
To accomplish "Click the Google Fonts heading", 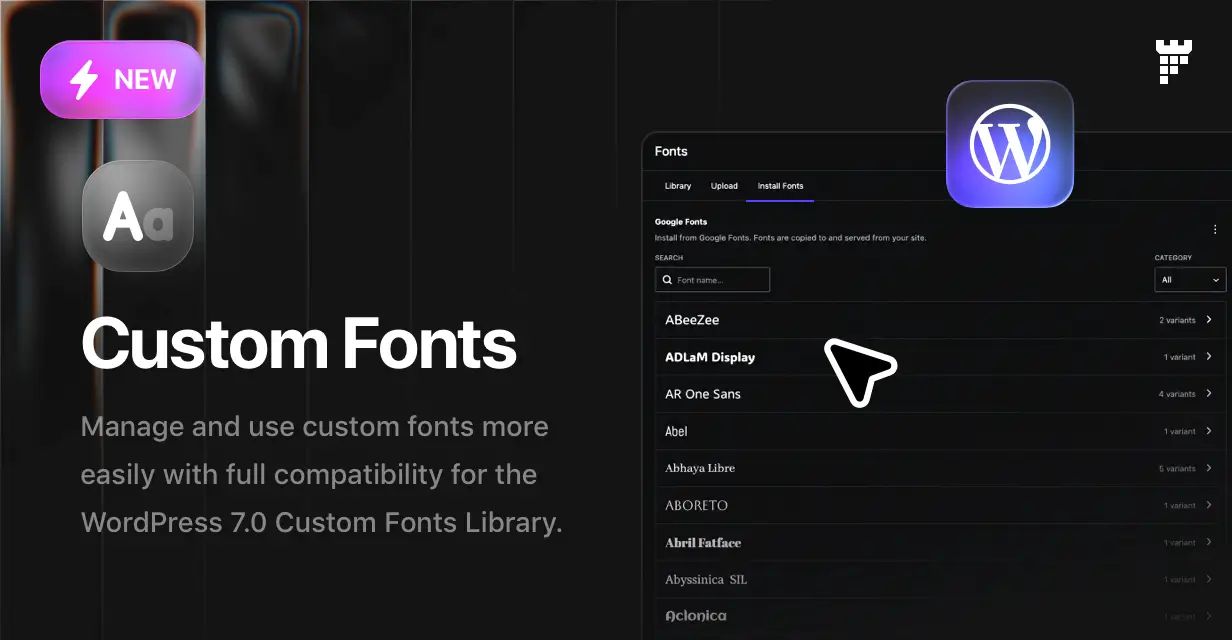I will pos(681,222).
